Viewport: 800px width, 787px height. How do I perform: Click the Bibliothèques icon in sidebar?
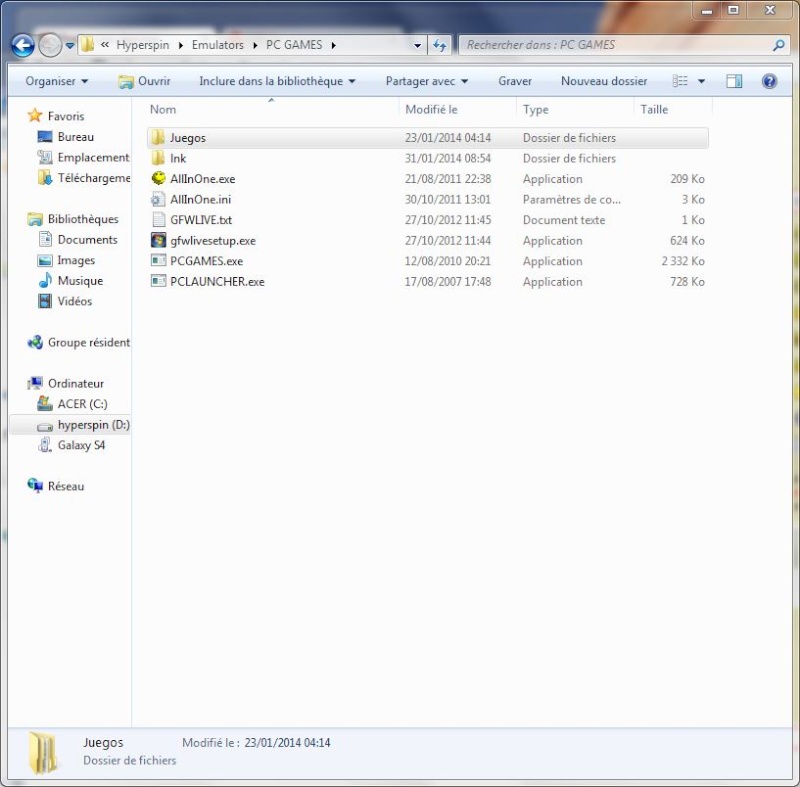[x=35, y=219]
